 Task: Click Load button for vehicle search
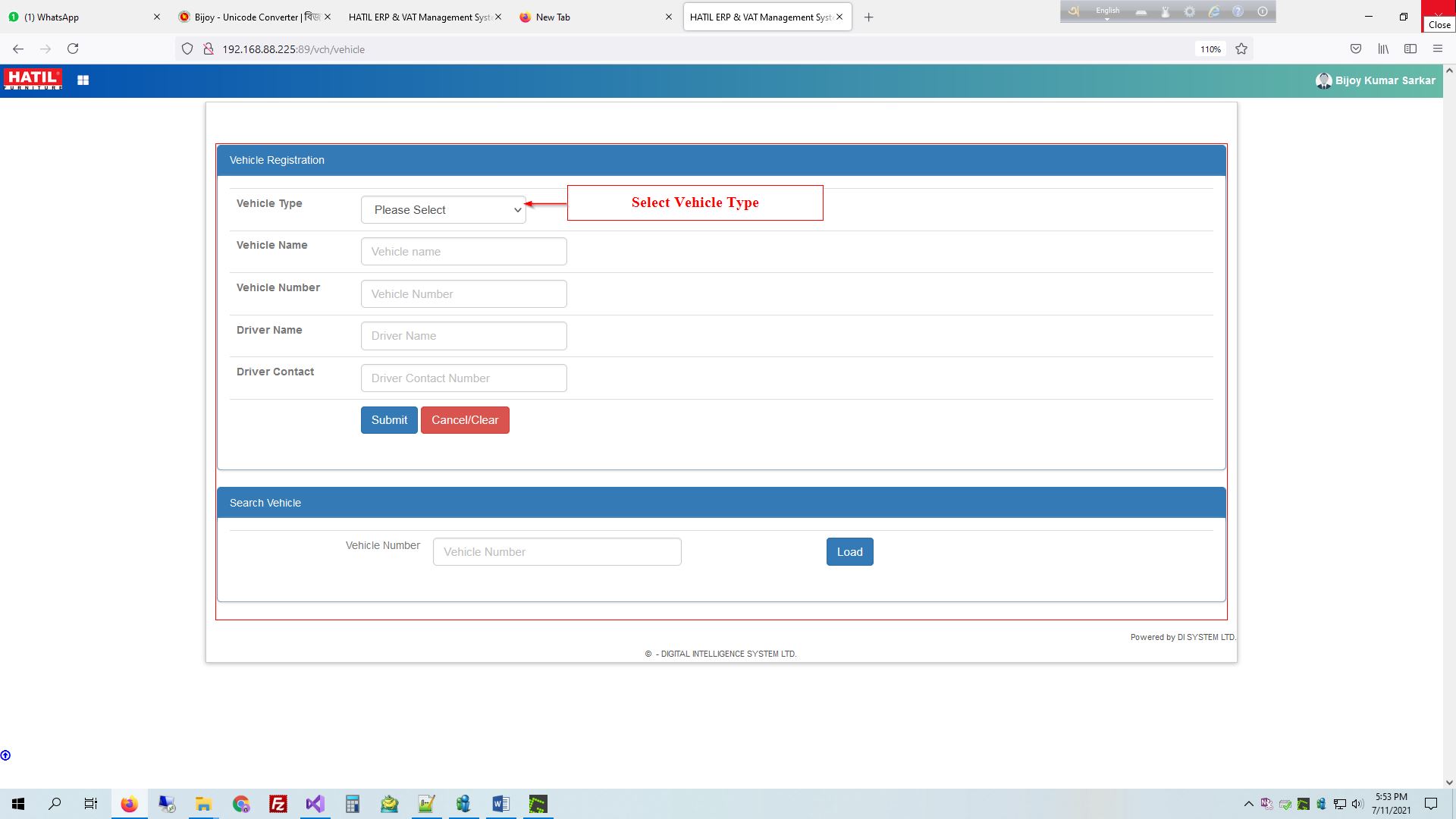coord(850,552)
